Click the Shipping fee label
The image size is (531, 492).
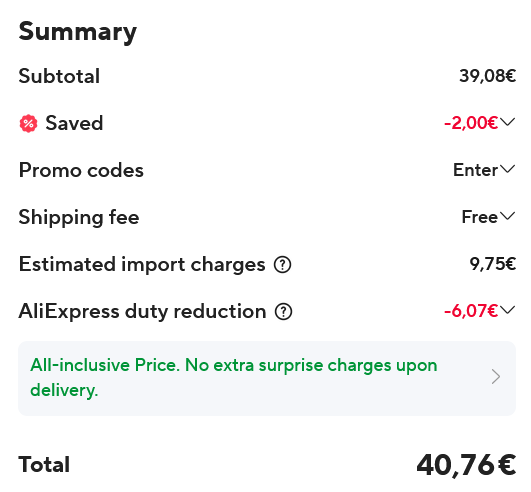coord(79,217)
